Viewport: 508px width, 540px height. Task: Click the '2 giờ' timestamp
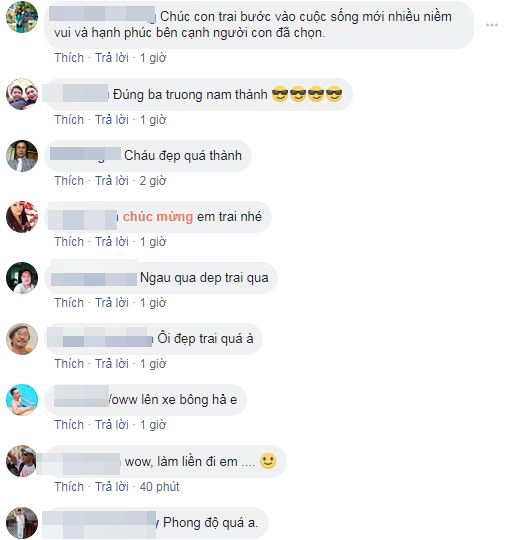pyautogui.click(x=153, y=181)
